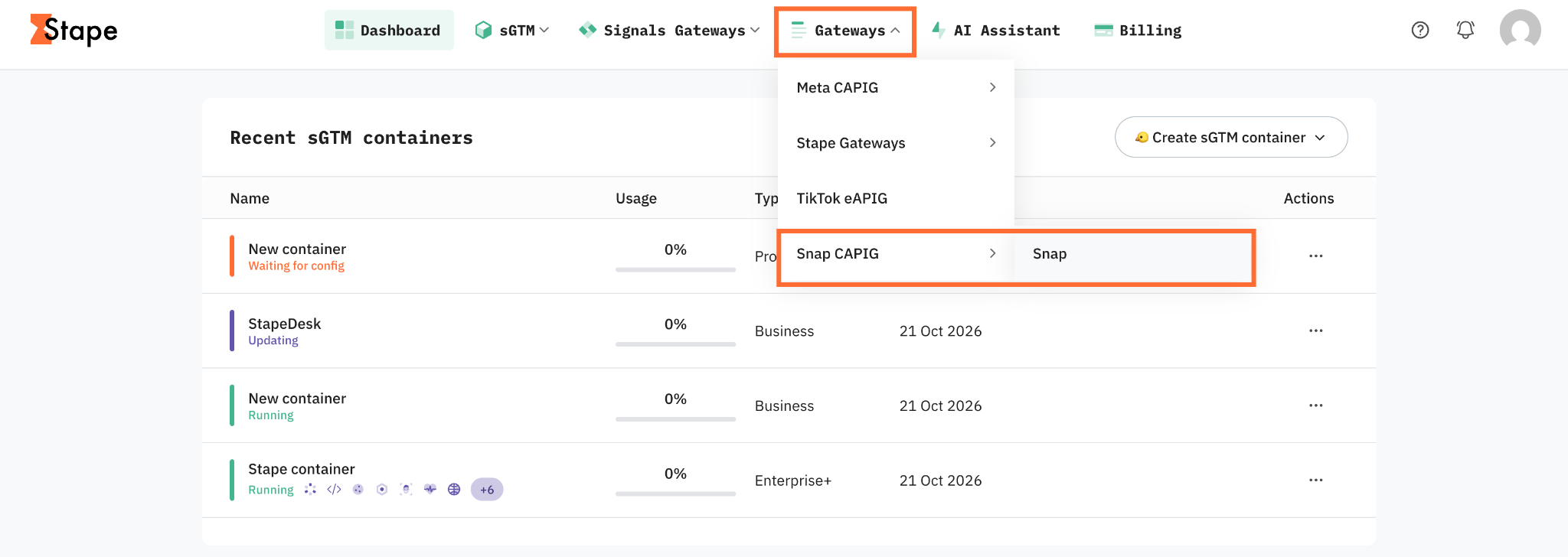Click the Recent sGTM containers heading
The height and width of the screenshot is (557, 1568).
click(x=351, y=138)
